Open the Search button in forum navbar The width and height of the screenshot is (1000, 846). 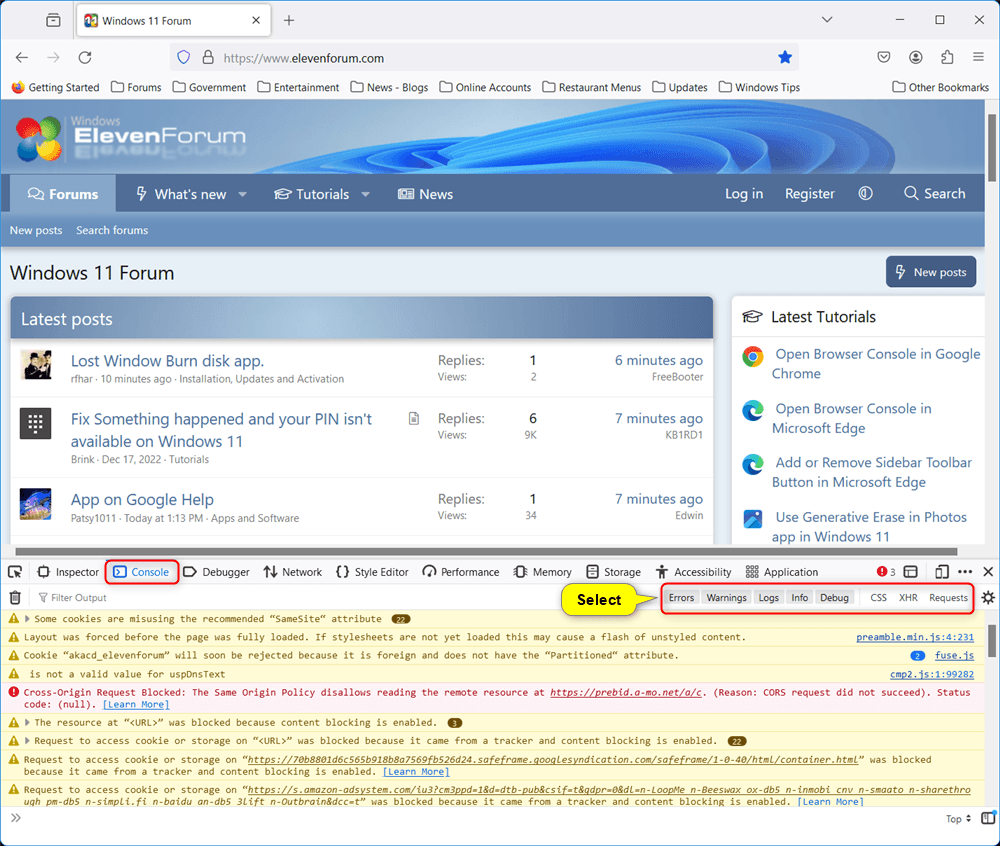coord(934,194)
